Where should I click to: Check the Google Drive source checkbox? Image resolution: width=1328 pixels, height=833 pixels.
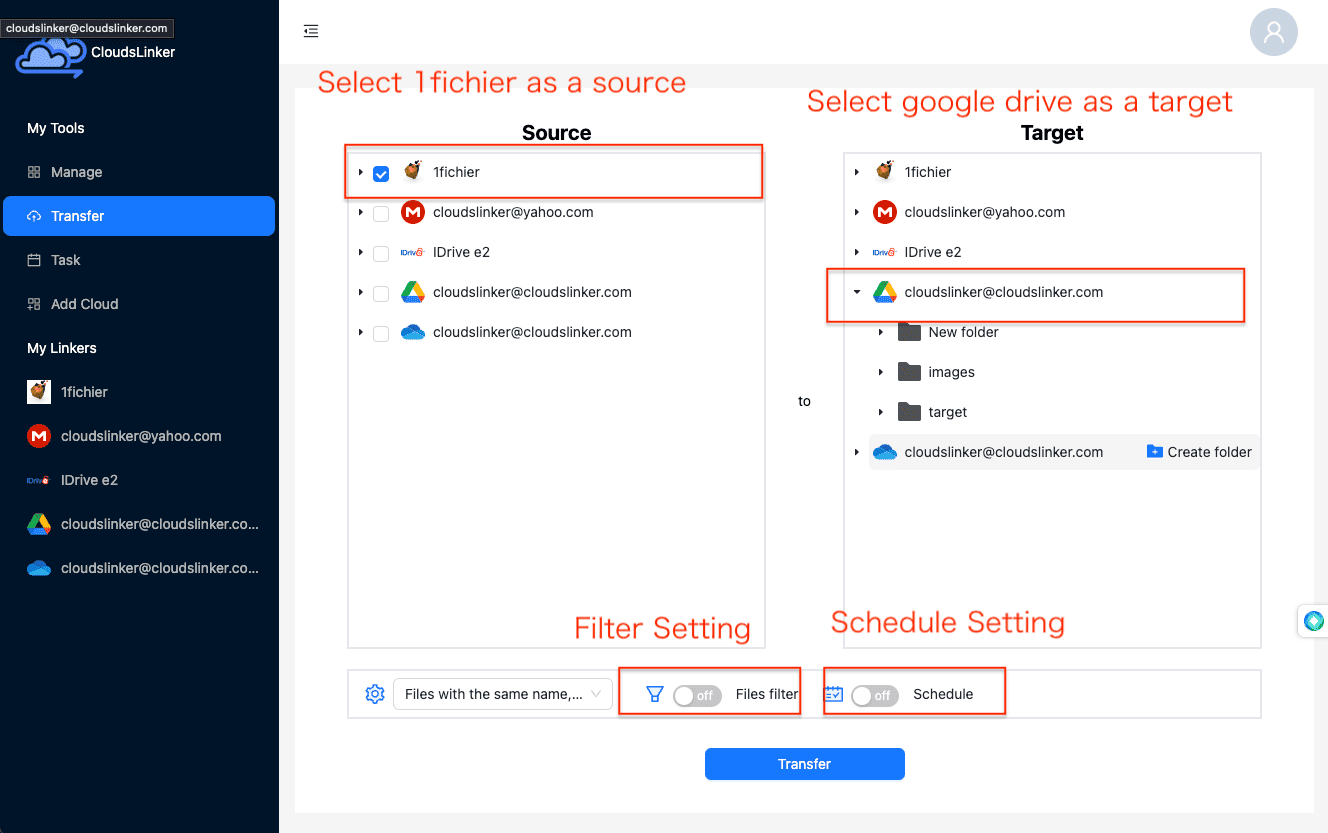pyautogui.click(x=381, y=293)
